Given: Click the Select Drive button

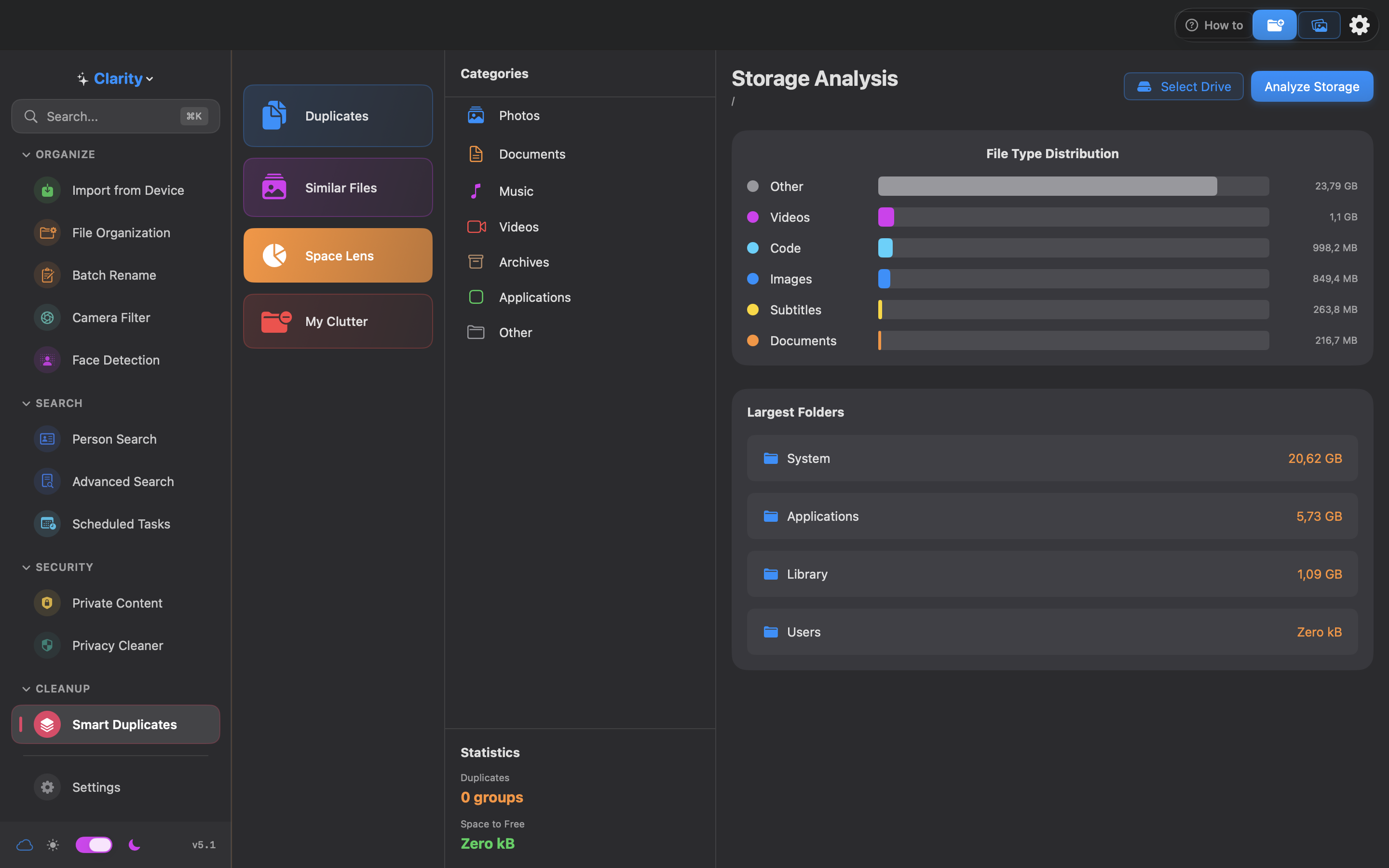Looking at the screenshot, I should point(1183,86).
